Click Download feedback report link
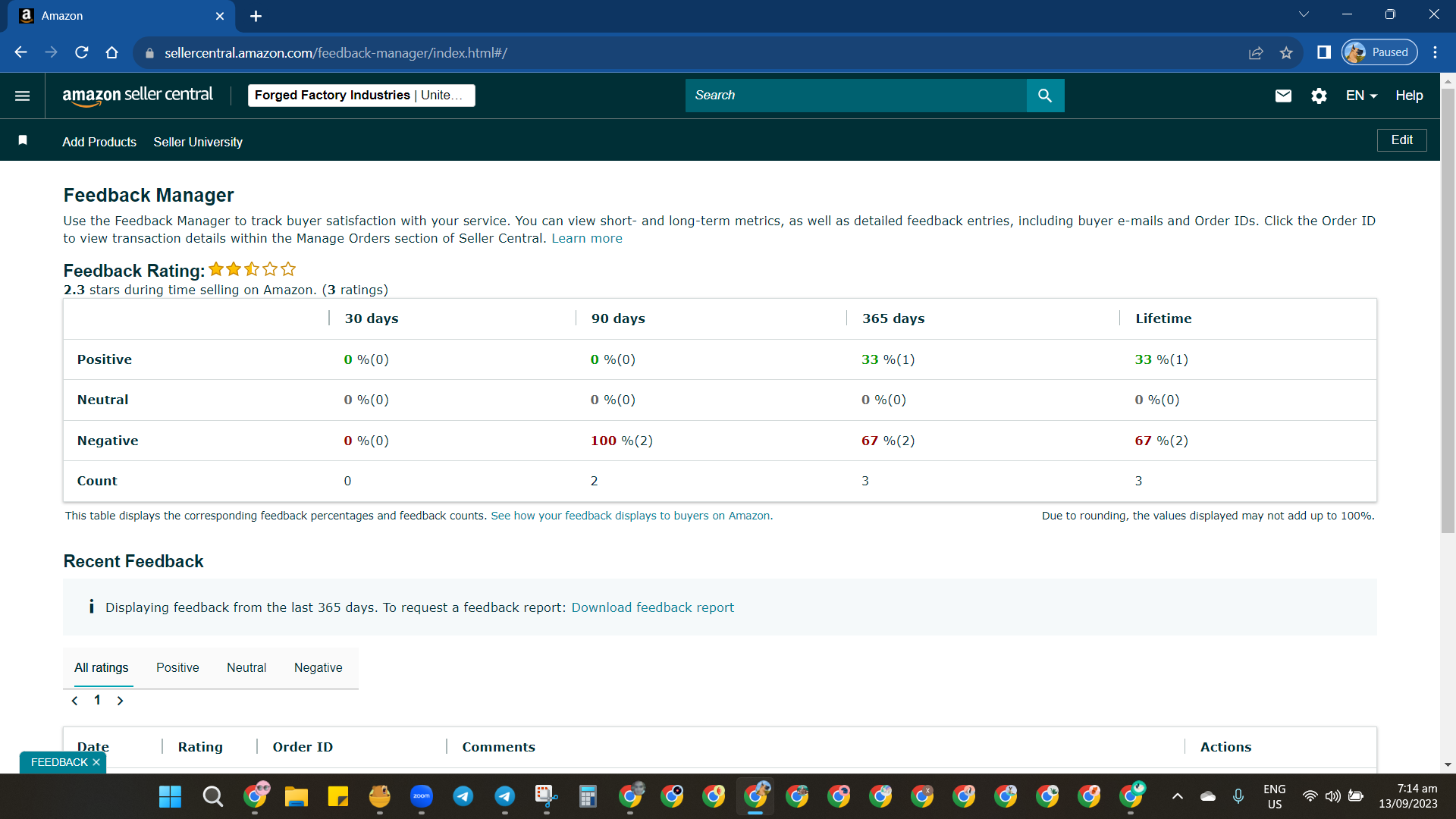Viewport: 1456px width, 819px height. pyautogui.click(x=653, y=607)
